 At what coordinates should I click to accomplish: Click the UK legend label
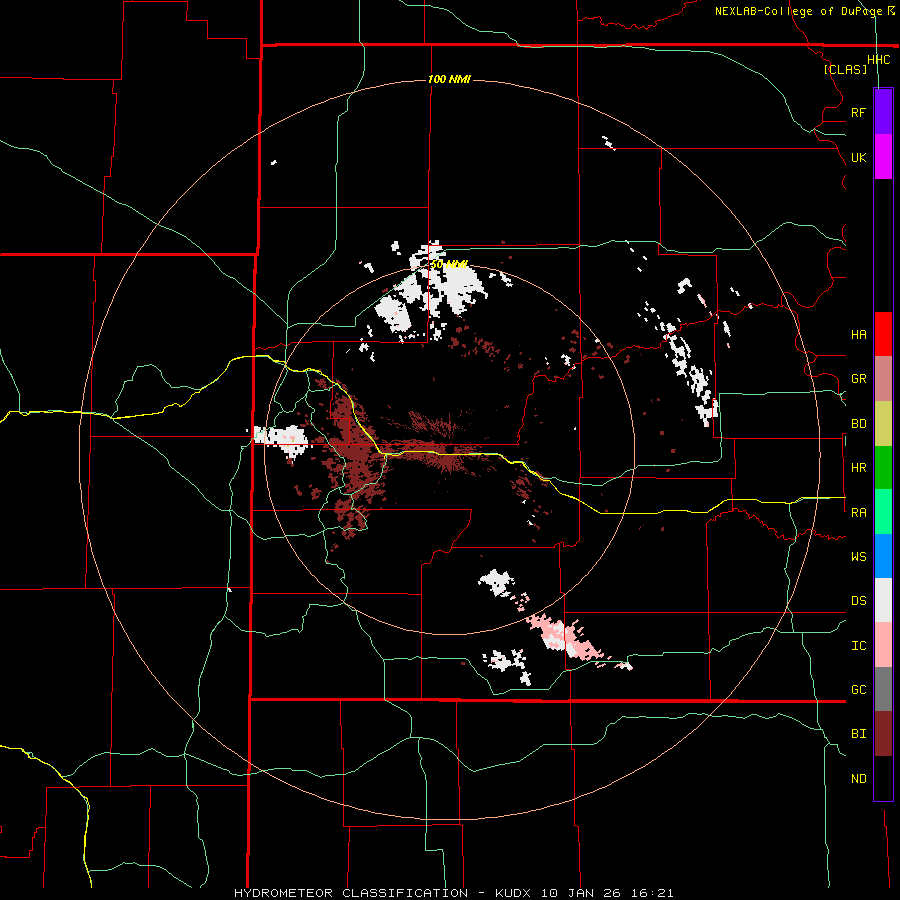point(859,157)
